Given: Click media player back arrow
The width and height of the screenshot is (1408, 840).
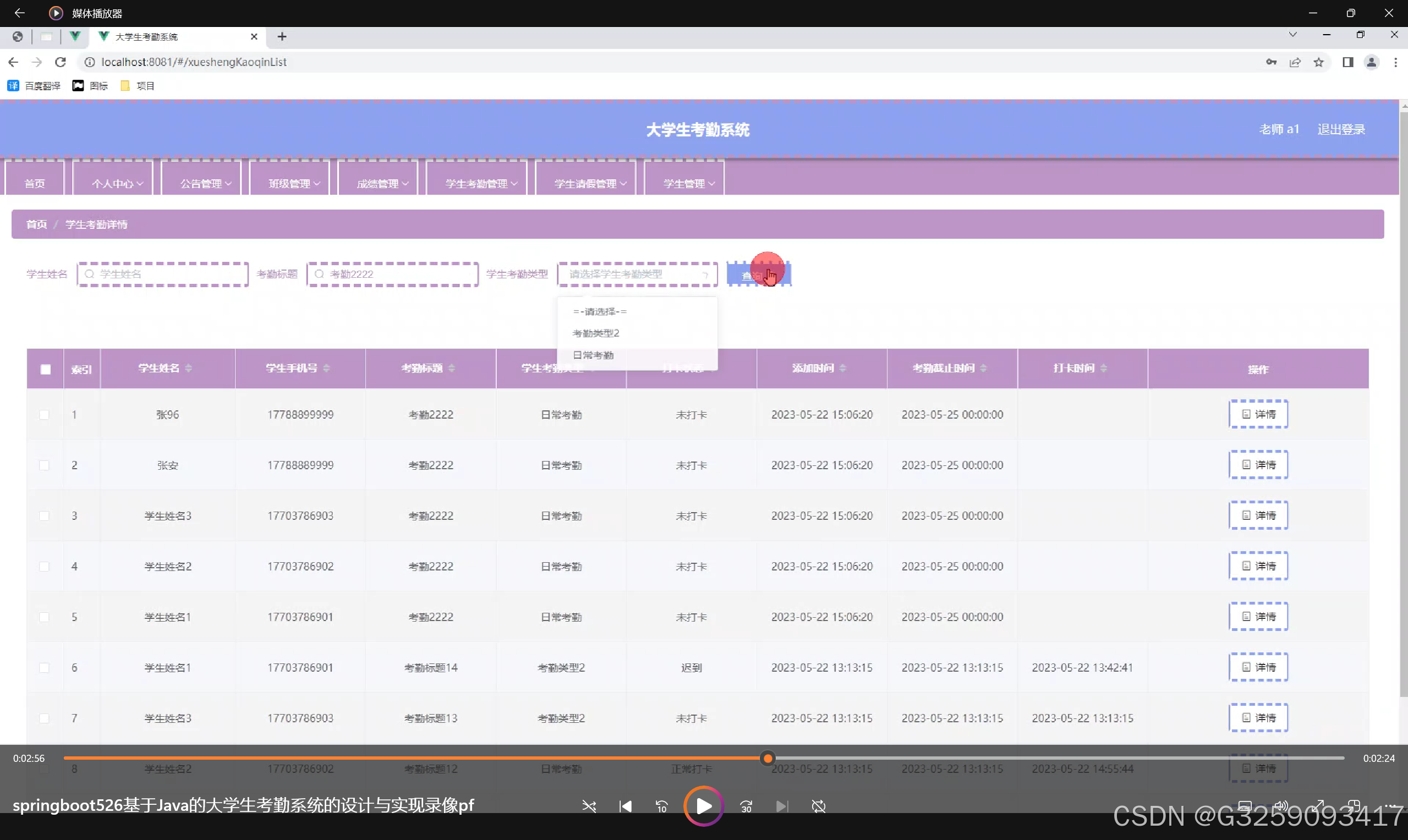Looking at the screenshot, I should click(x=19, y=13).
